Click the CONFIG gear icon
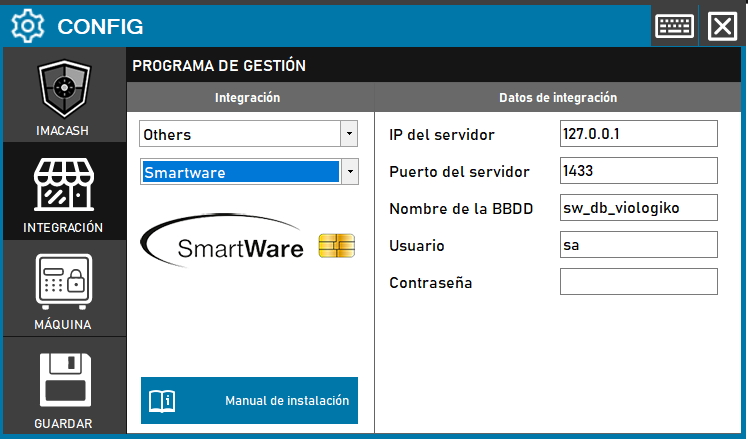 pos(26,26)
